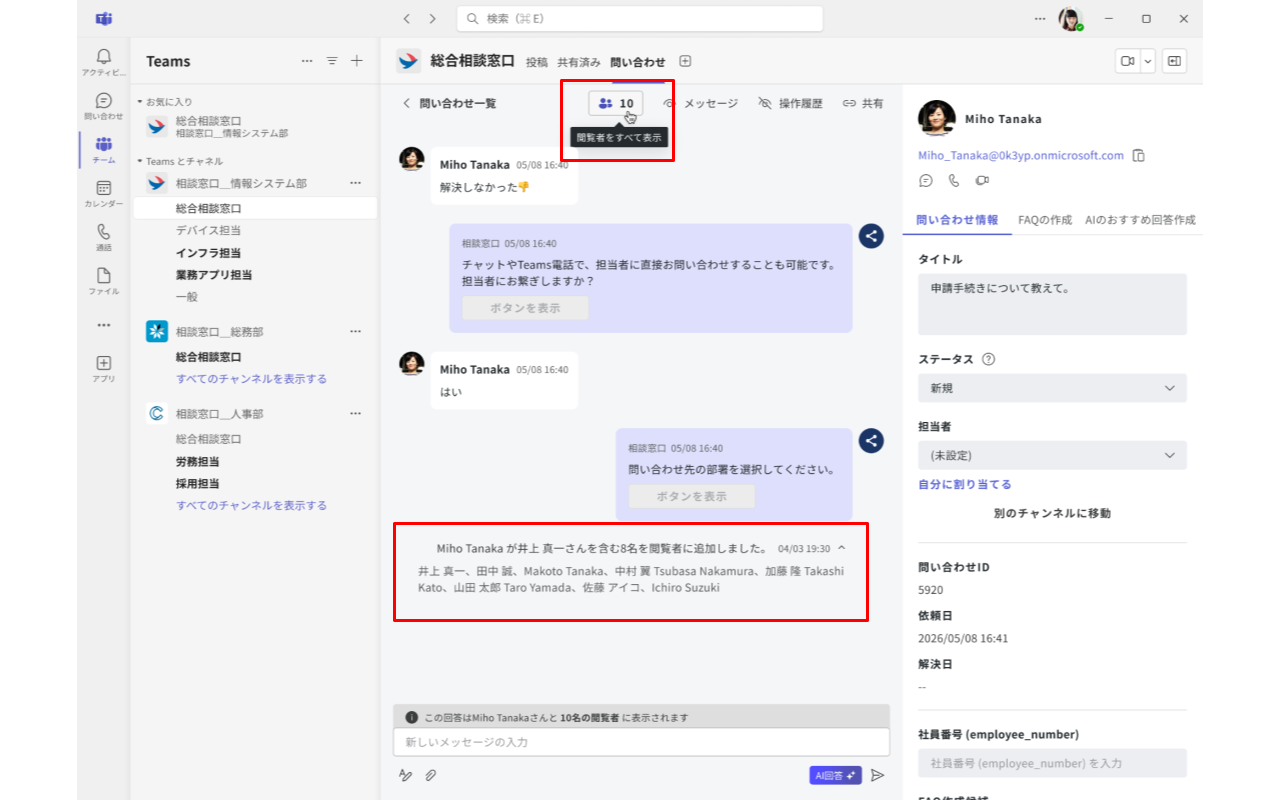Open Teams list more options ellipsis

tap(307, 61)
